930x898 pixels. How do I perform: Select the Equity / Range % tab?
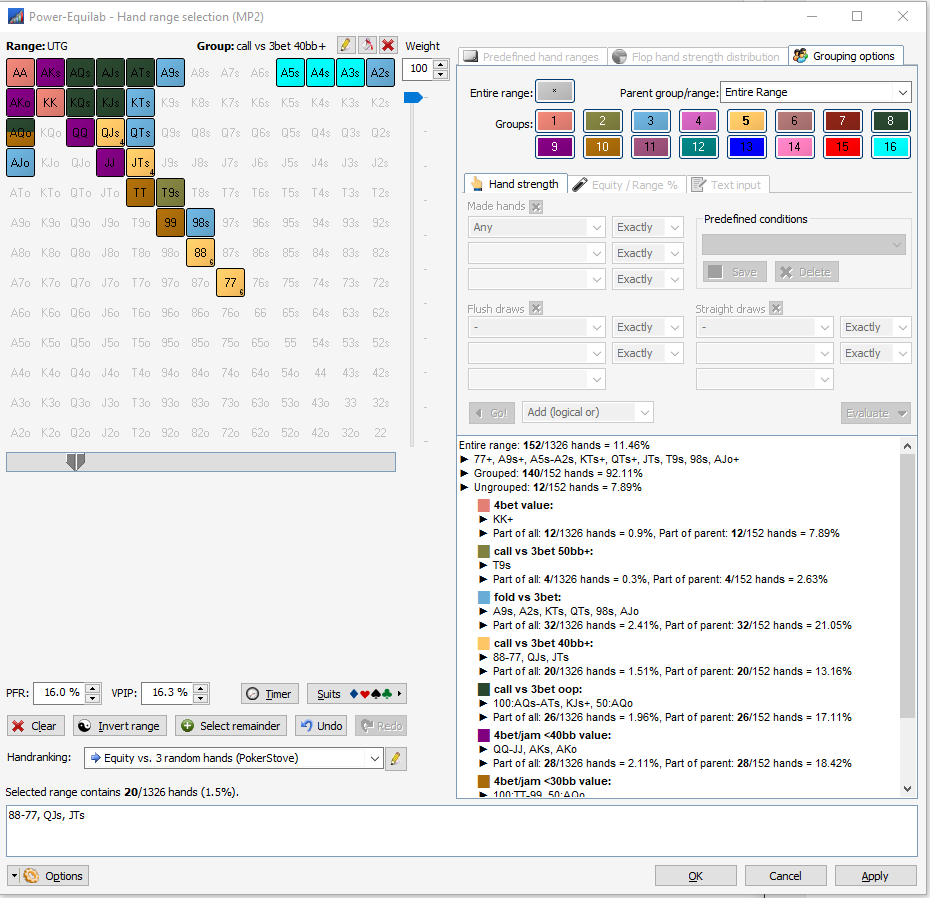[x=626, y=185]
